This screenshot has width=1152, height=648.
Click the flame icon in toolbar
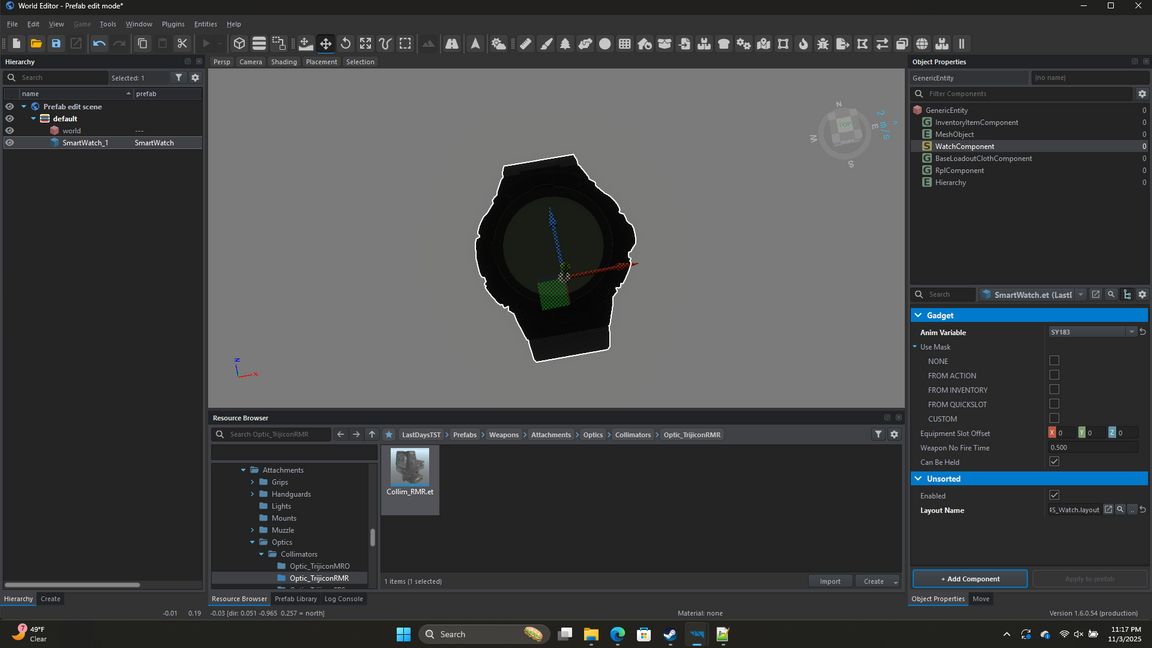point(803,44)
